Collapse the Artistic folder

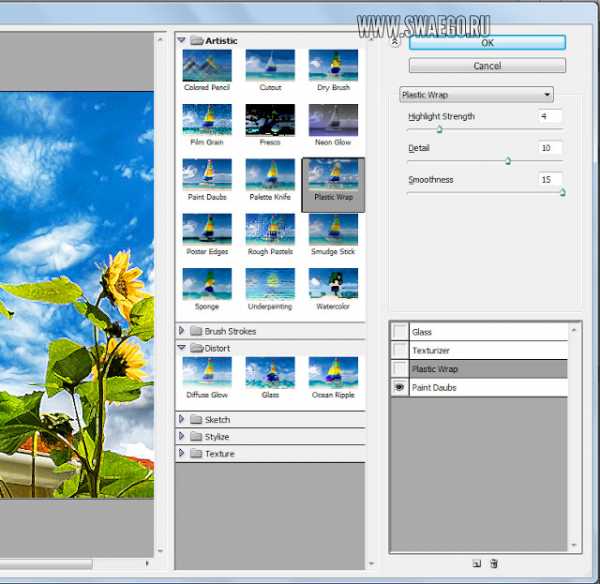(x=181, y=40)
